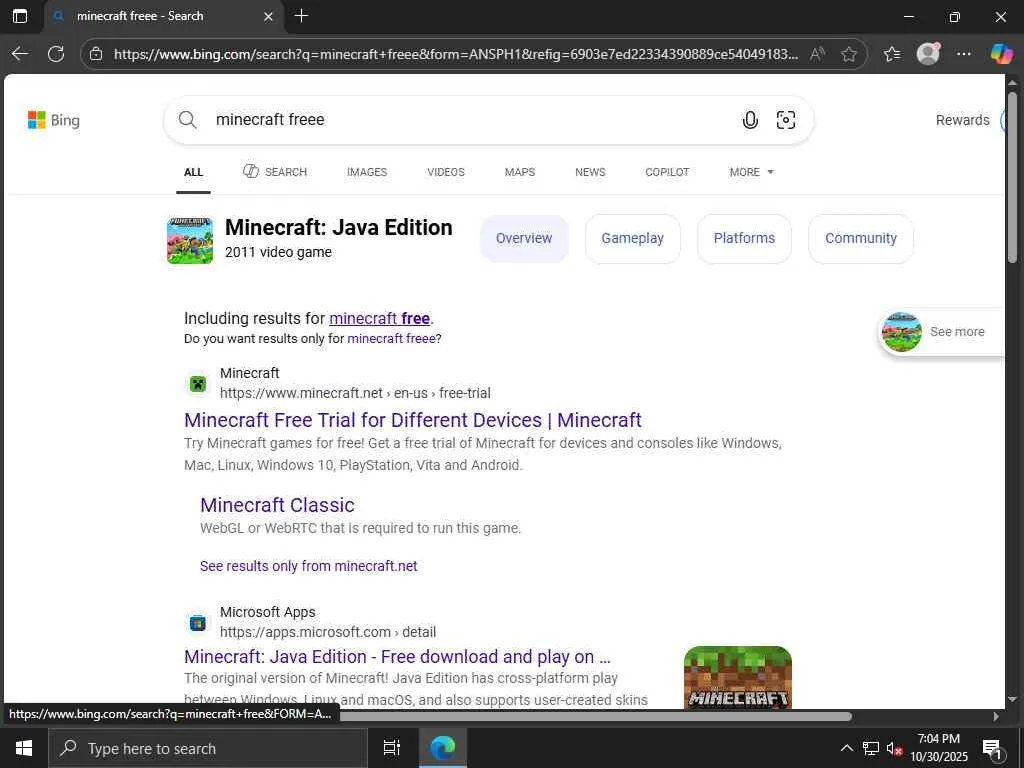
Task: Click the magnifier search icon in Bing box
Action: [x=187, y=120]
